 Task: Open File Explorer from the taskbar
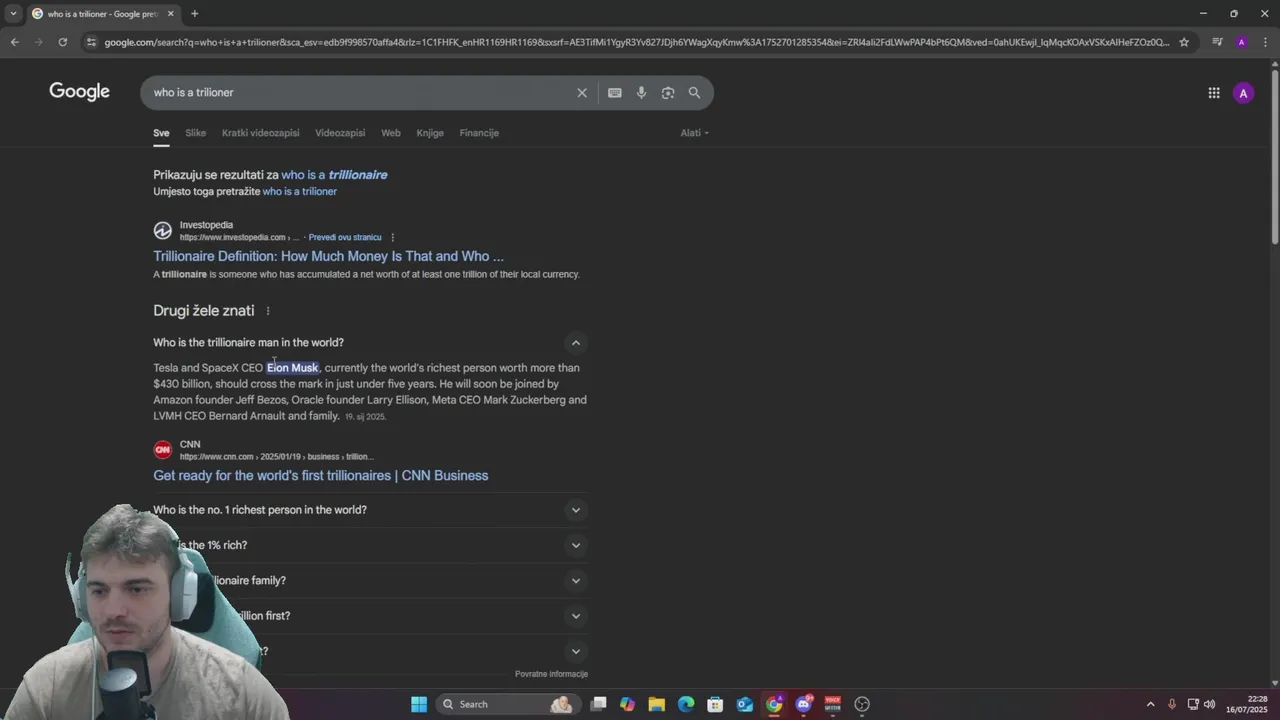657,704
